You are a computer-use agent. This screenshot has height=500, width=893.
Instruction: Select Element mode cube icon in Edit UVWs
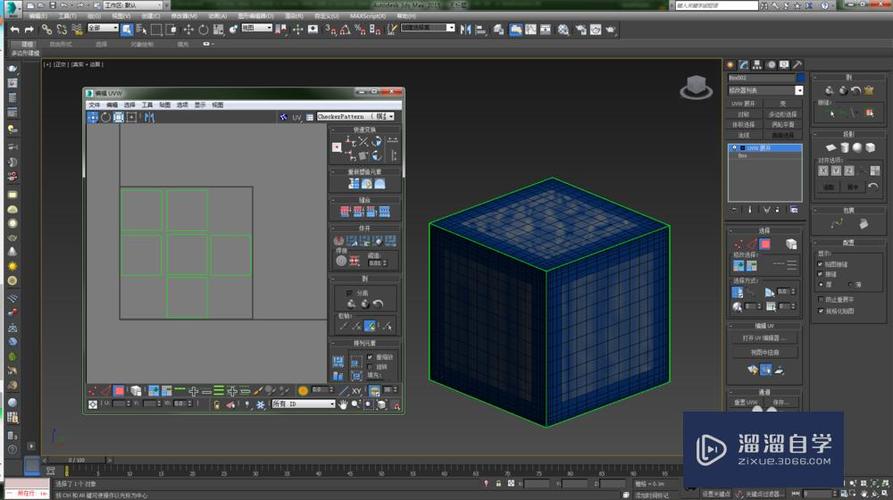(136, 391)
